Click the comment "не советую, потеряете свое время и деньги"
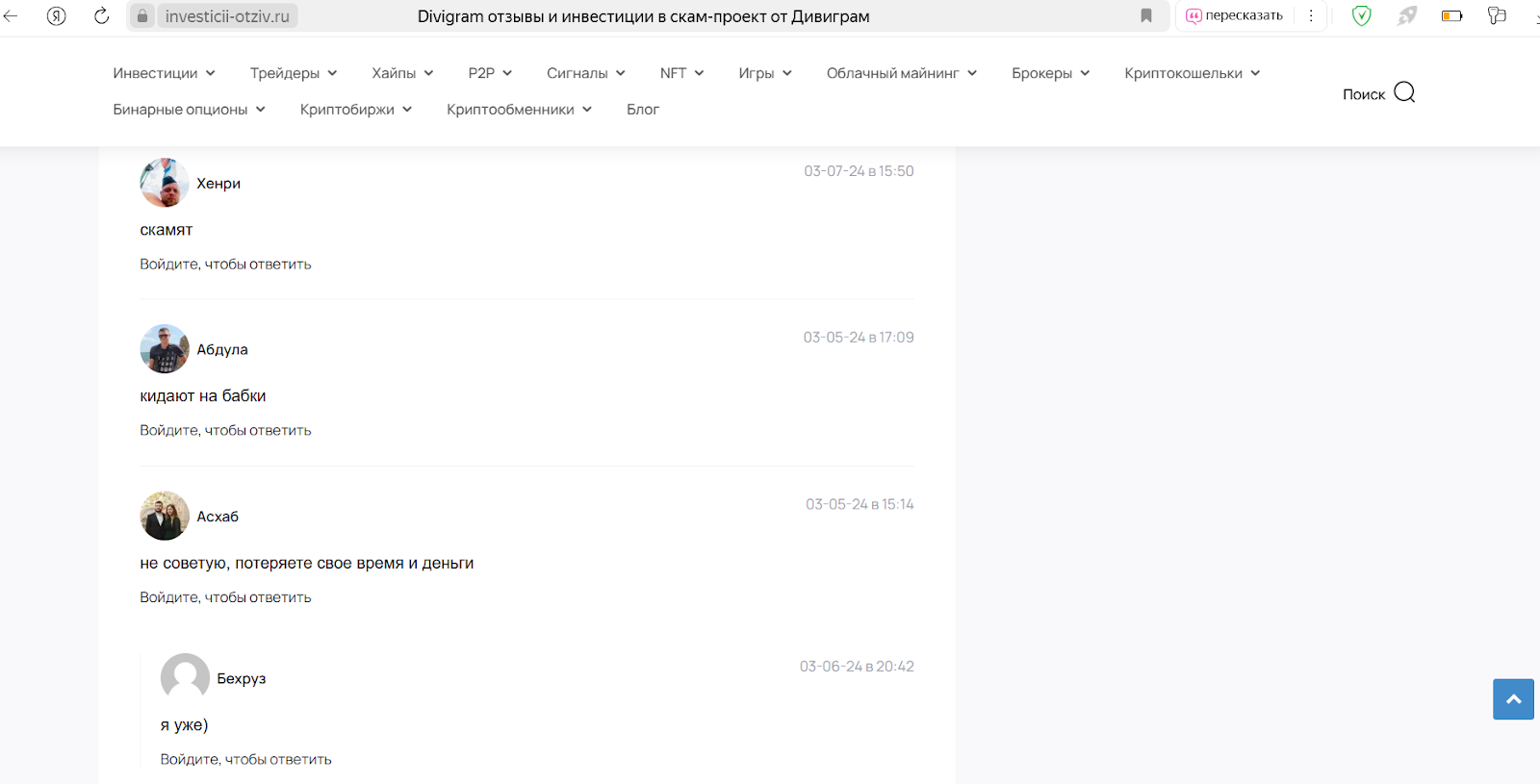The image size is (1540, 784). coord(307,564)
